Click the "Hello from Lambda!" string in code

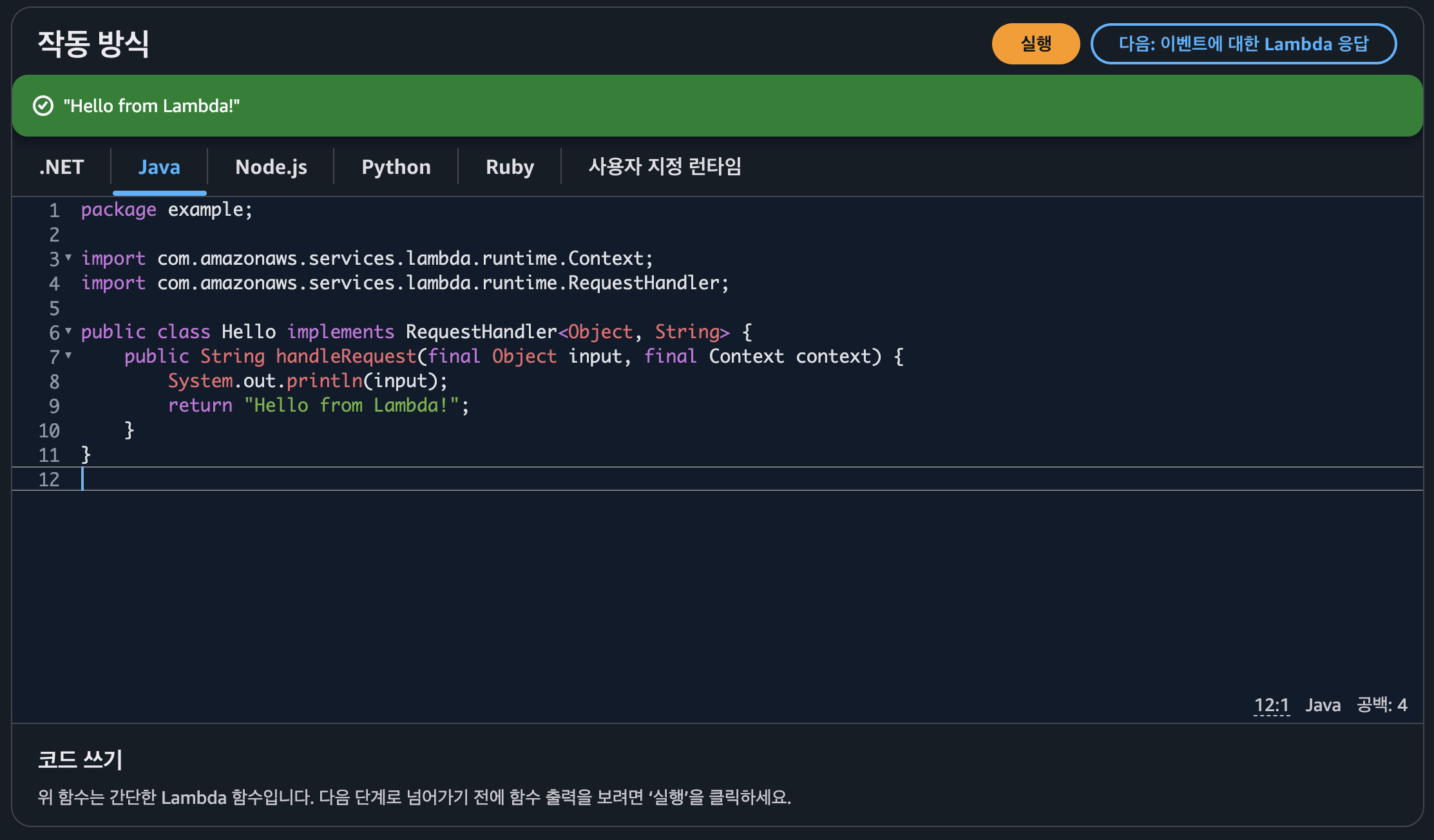coord(351,405)
